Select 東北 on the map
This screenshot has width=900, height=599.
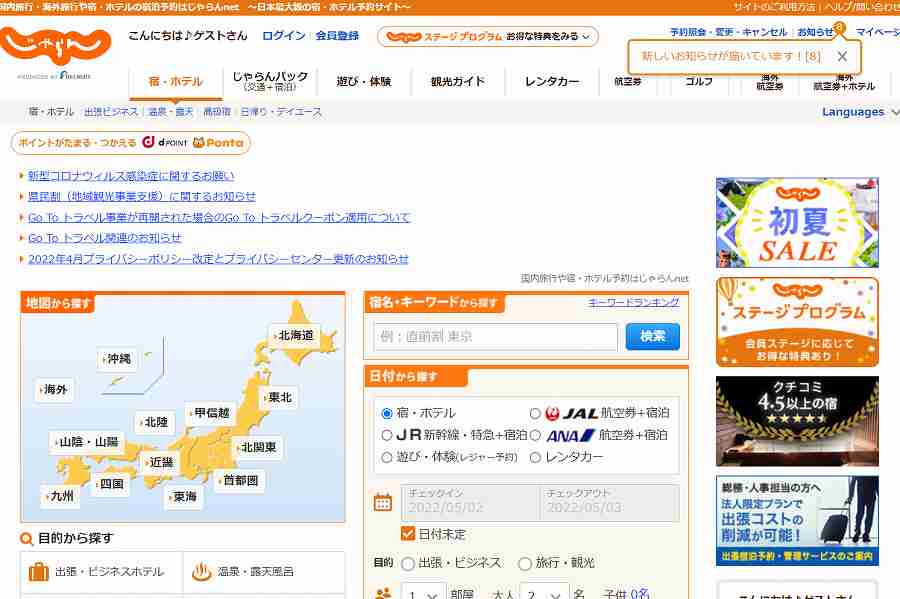click(279, 397)
